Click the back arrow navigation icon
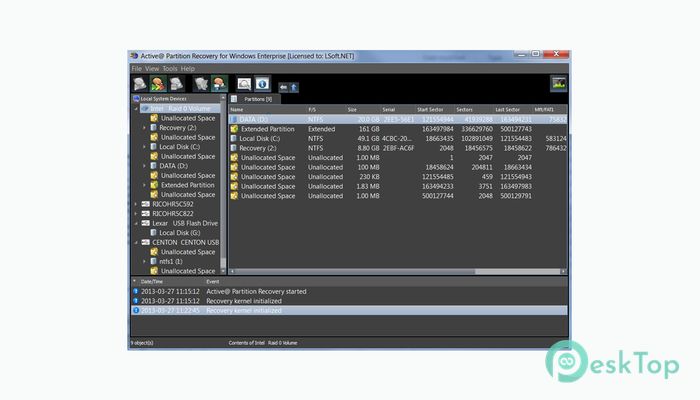700x400 pixels. (x=283, y=87)
